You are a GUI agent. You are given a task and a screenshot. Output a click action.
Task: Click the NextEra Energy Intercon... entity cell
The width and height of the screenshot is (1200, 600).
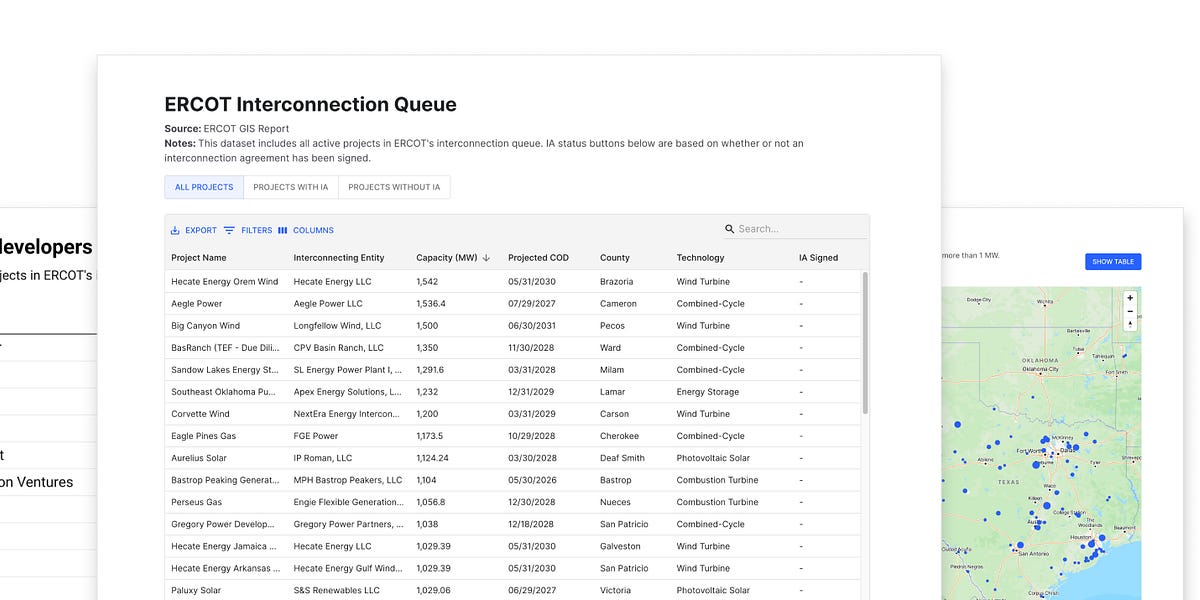(348, 414)
